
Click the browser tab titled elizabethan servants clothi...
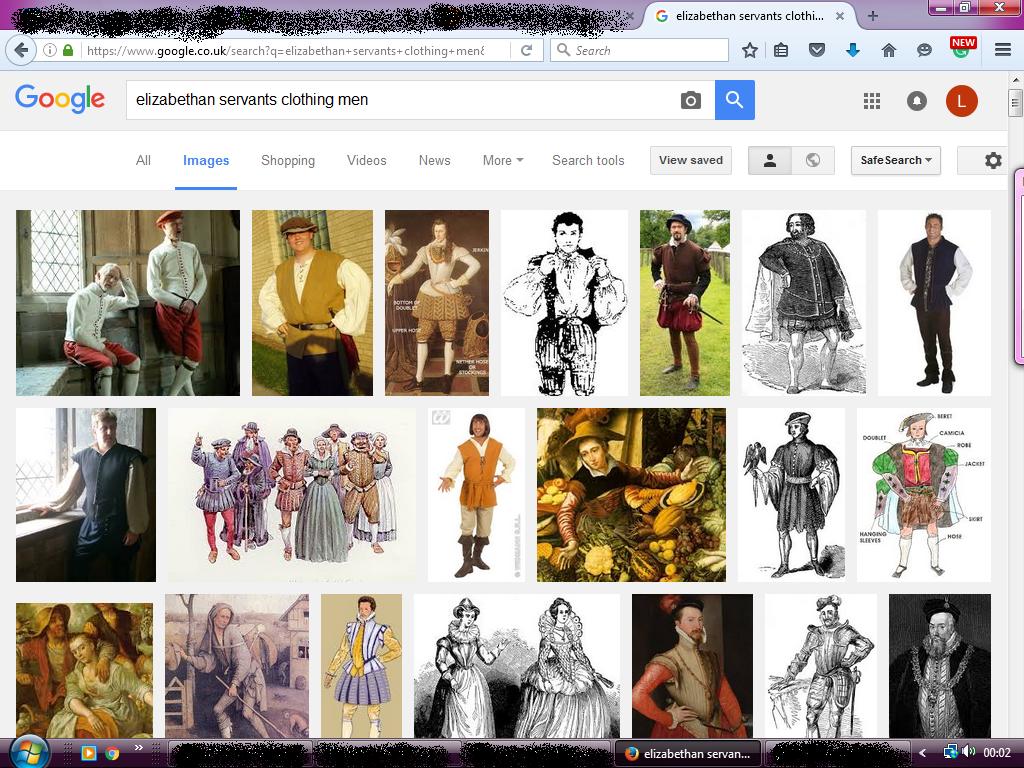pyautogui.click(x=749, y=16)
